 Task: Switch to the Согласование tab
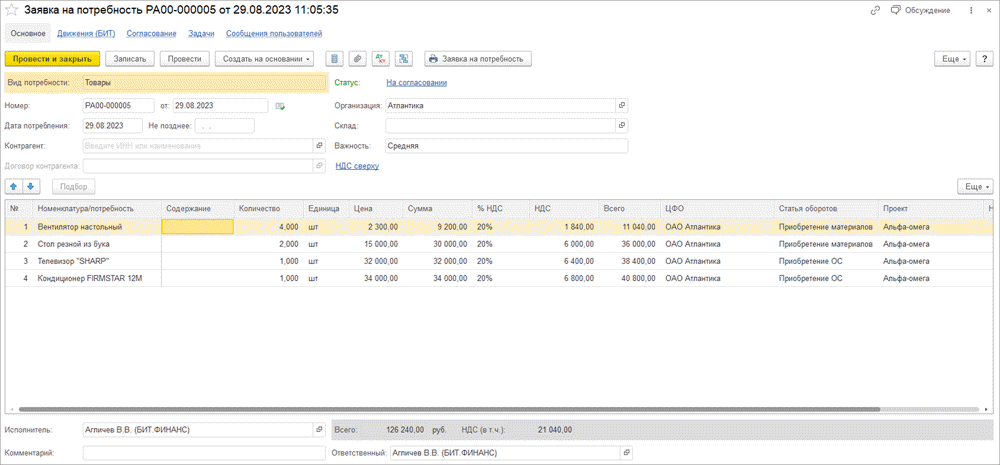pyautogui.click(x=153, y=34)
